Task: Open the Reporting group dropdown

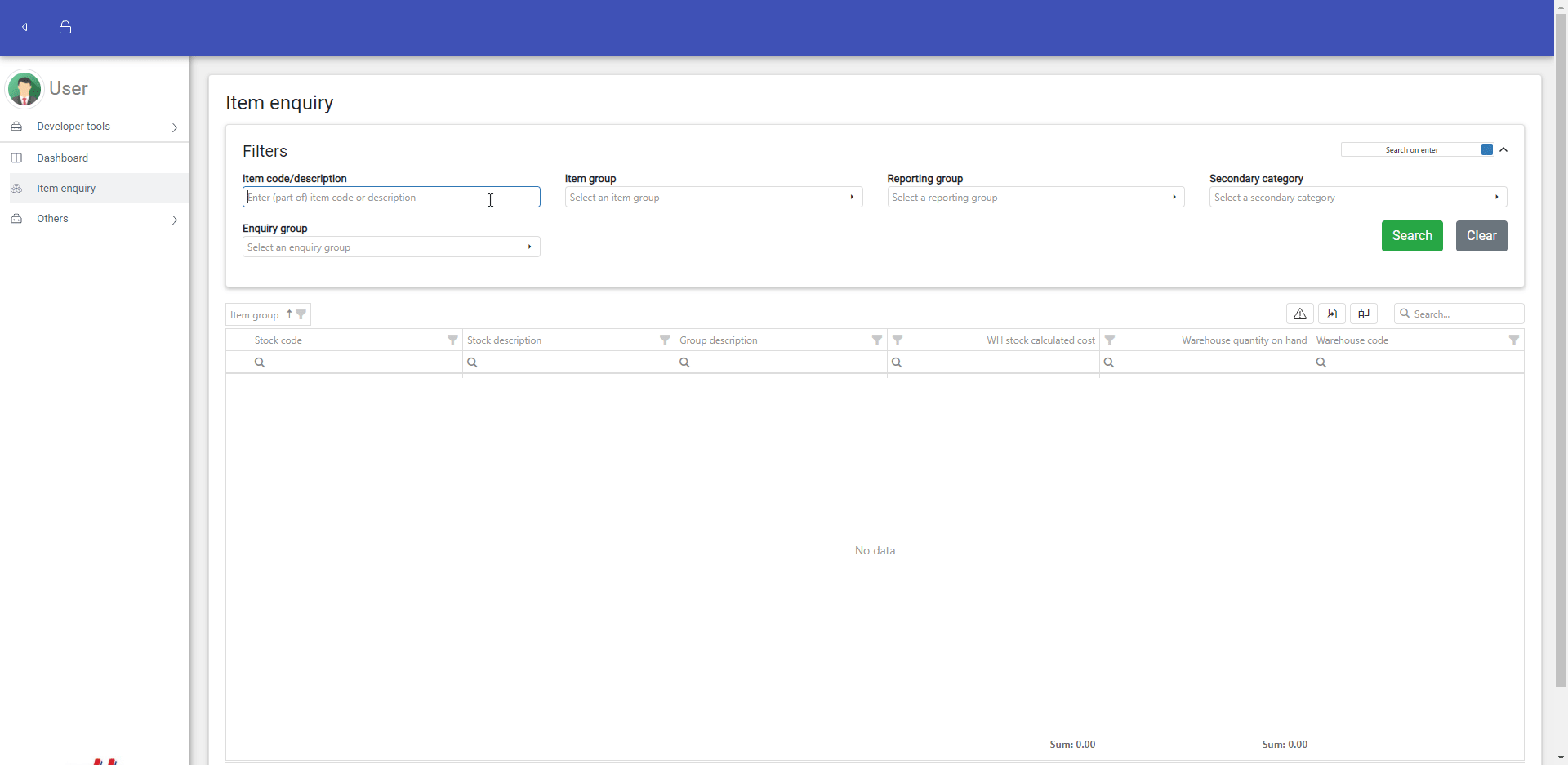Action: pyautogui.click(x=1035, y=198)
